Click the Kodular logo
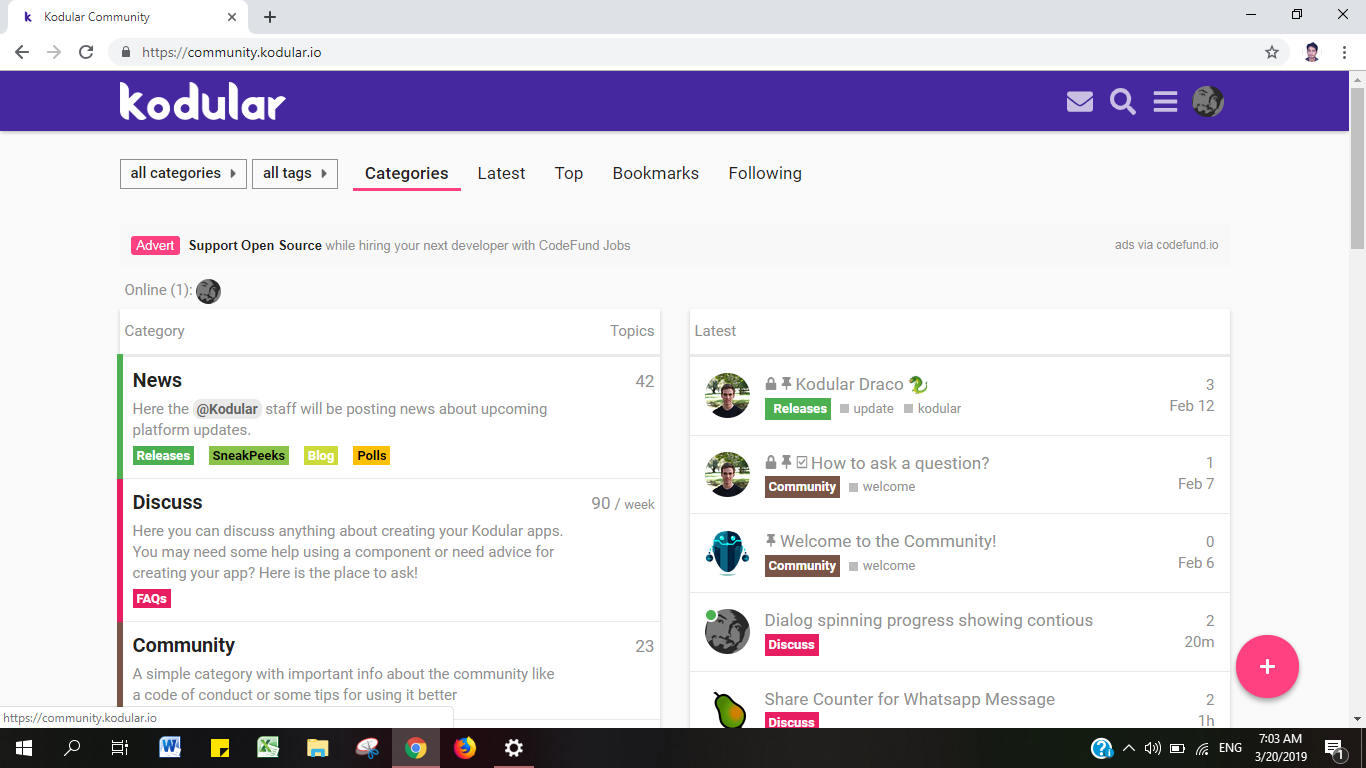Screen dimensions: 1366x768 (x=203, y=101)
